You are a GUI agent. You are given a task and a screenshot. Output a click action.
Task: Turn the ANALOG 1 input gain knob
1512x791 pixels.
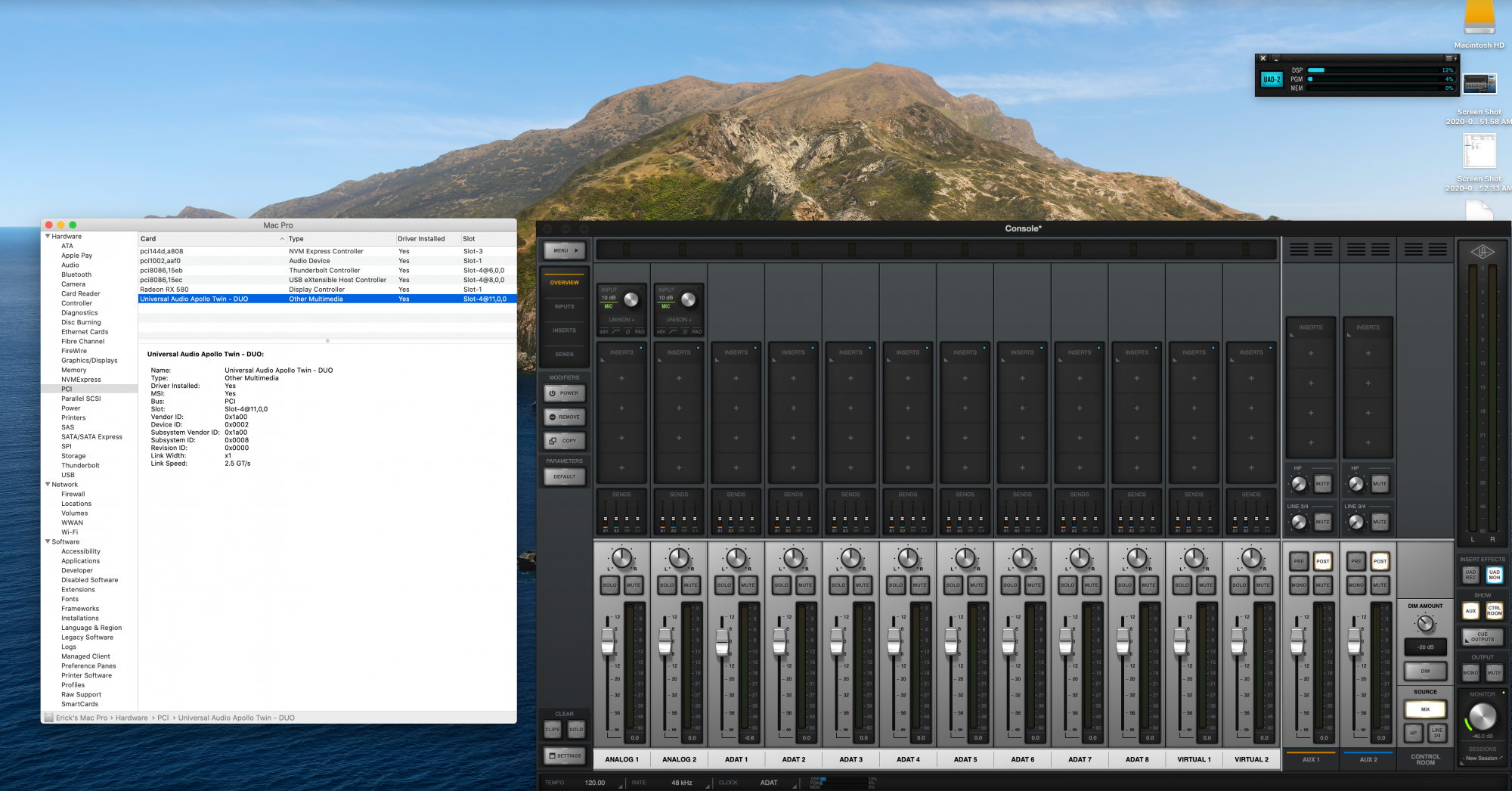coord(631,300)
